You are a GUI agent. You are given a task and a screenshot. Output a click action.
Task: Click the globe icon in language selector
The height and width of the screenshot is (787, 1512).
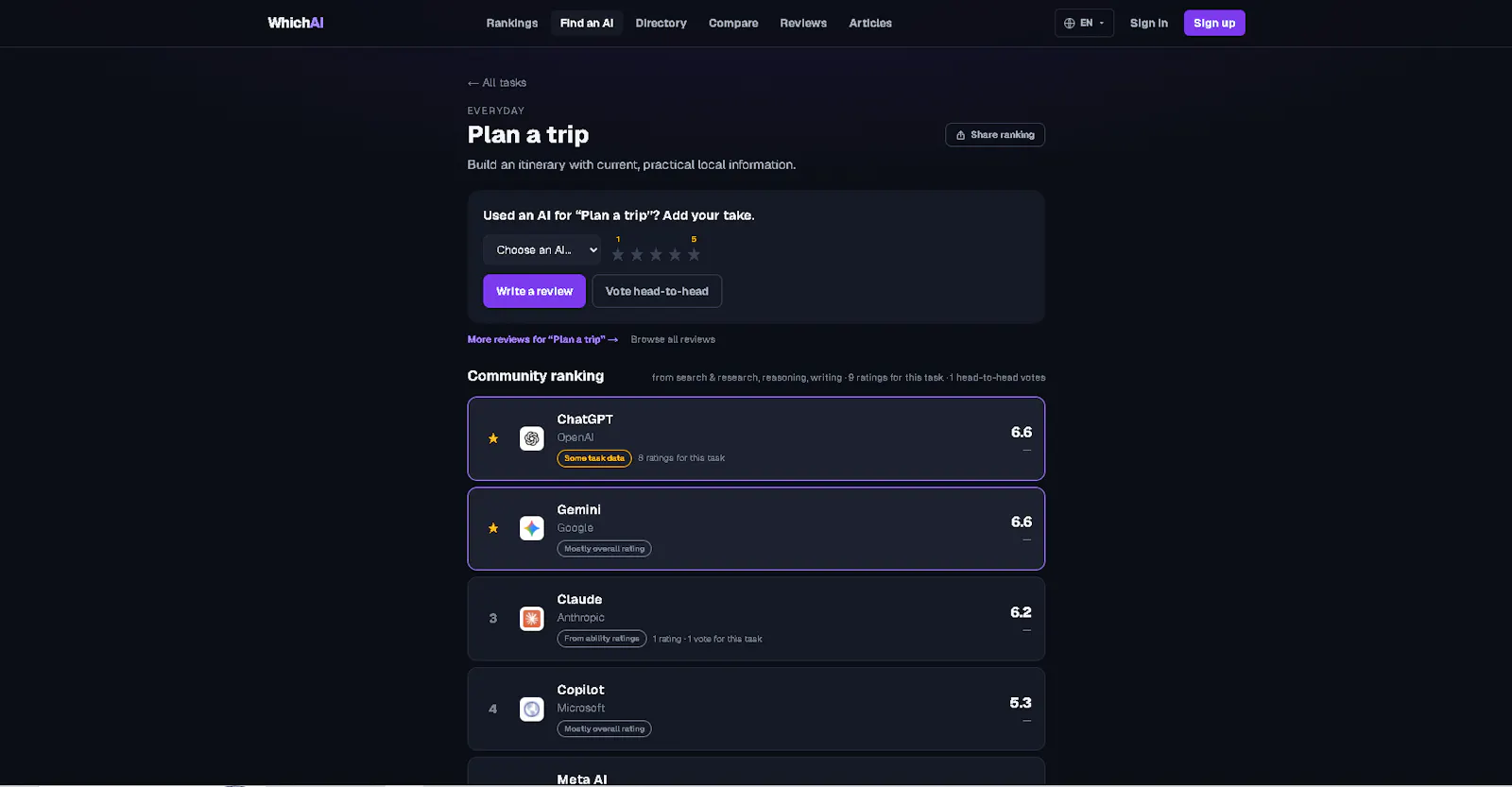(x=1070, y=23)
